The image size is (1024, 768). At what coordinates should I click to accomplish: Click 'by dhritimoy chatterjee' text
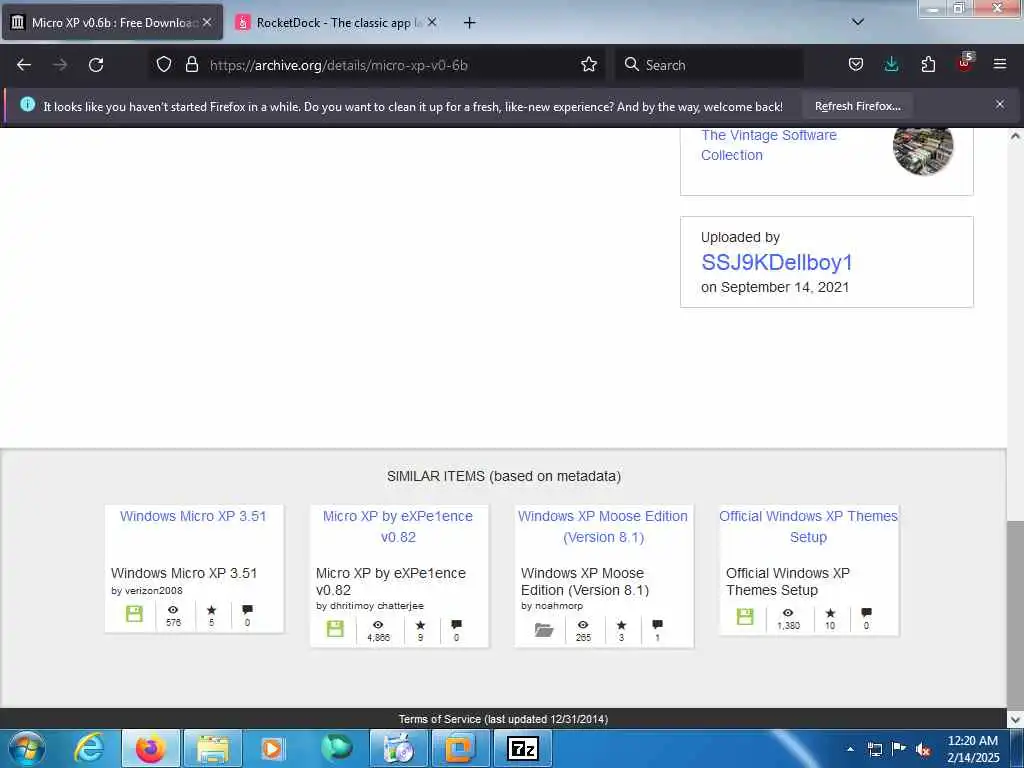(370, 606)
